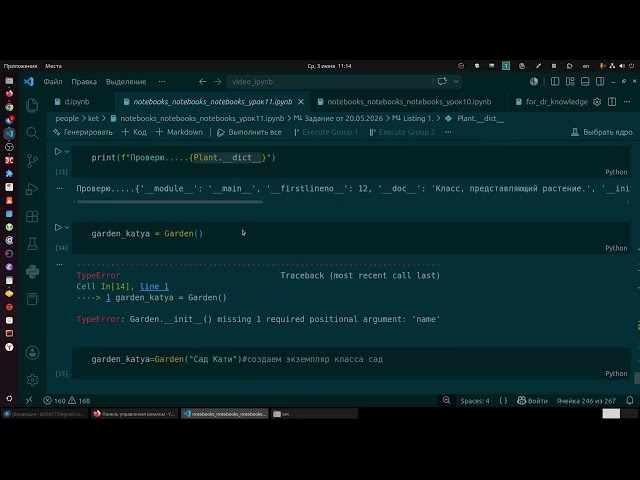Open the Run and Debug view

tap(32, 189)
